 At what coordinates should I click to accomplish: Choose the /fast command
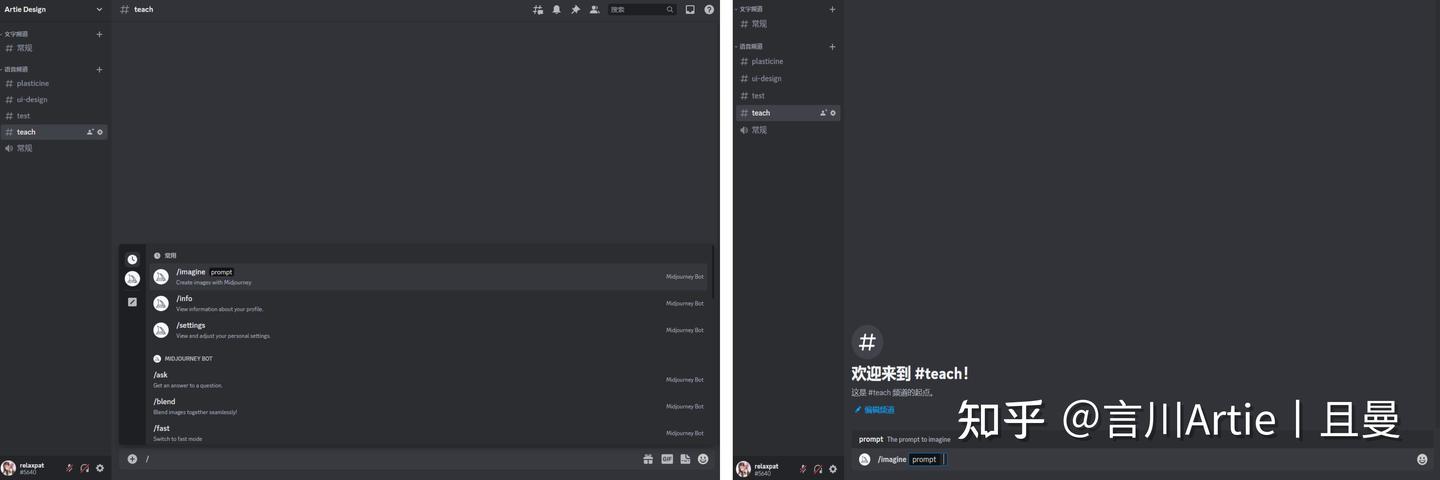pos(428,433)
